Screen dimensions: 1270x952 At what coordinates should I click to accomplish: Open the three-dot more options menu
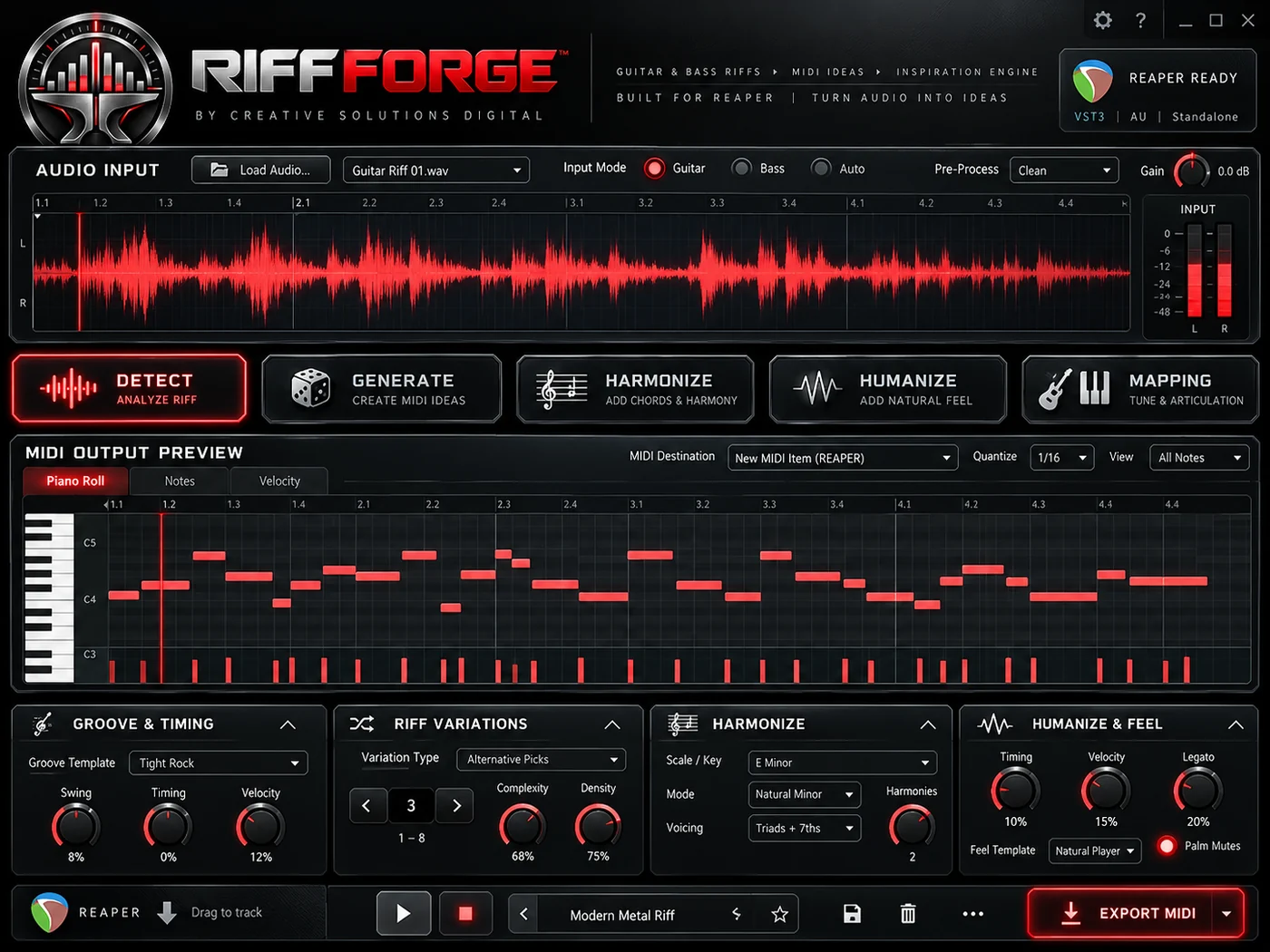coord(972,914)
